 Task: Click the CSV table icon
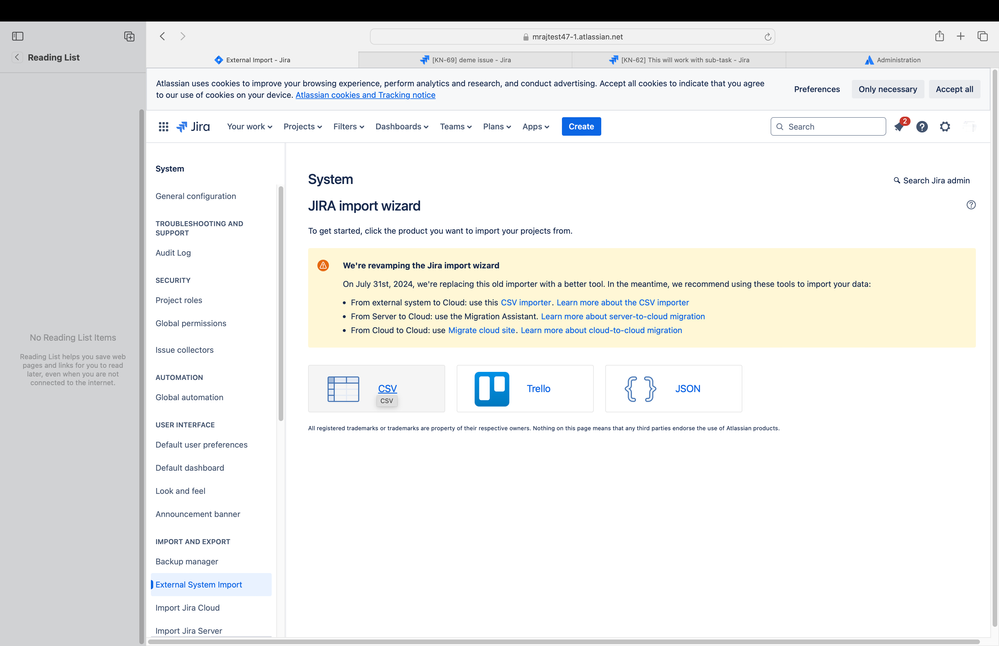click(343, 389)
